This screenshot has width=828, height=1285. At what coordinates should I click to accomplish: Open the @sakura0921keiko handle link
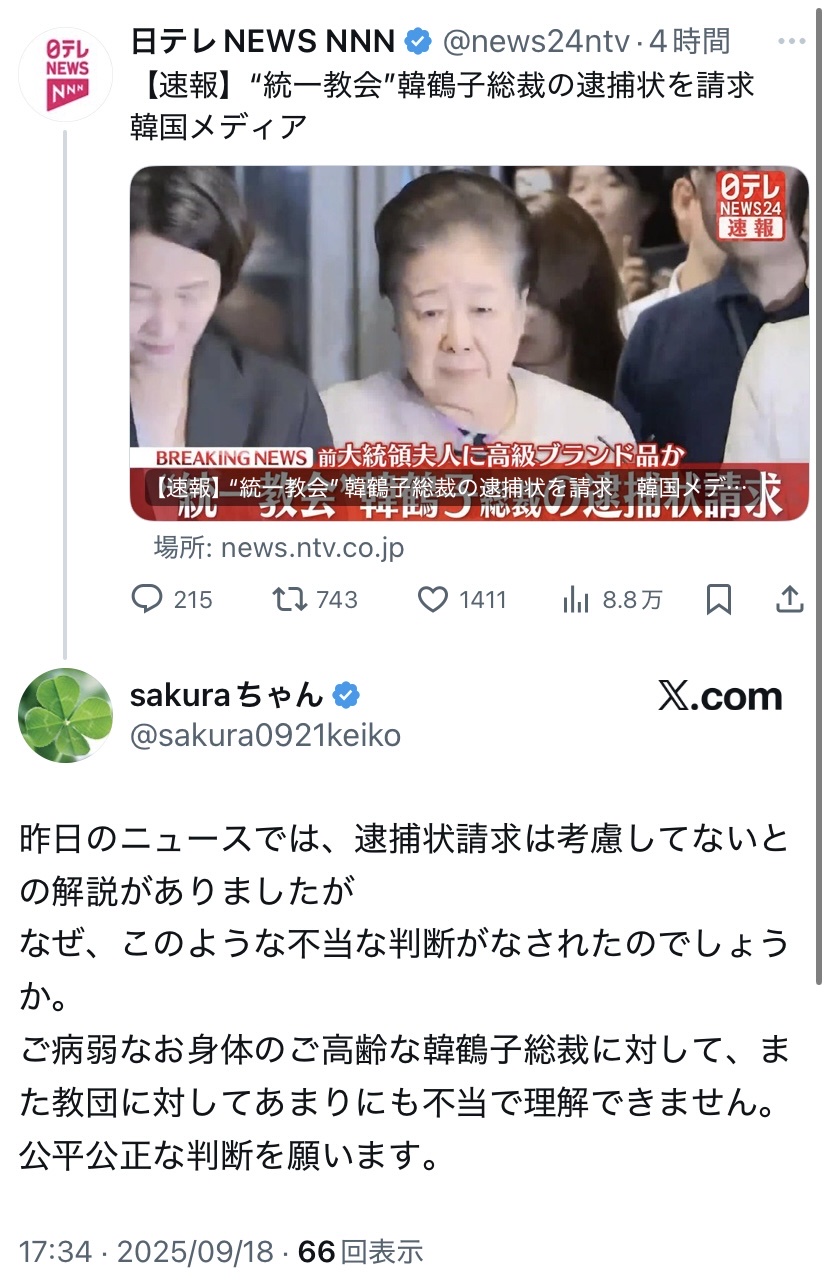point(266,736)
